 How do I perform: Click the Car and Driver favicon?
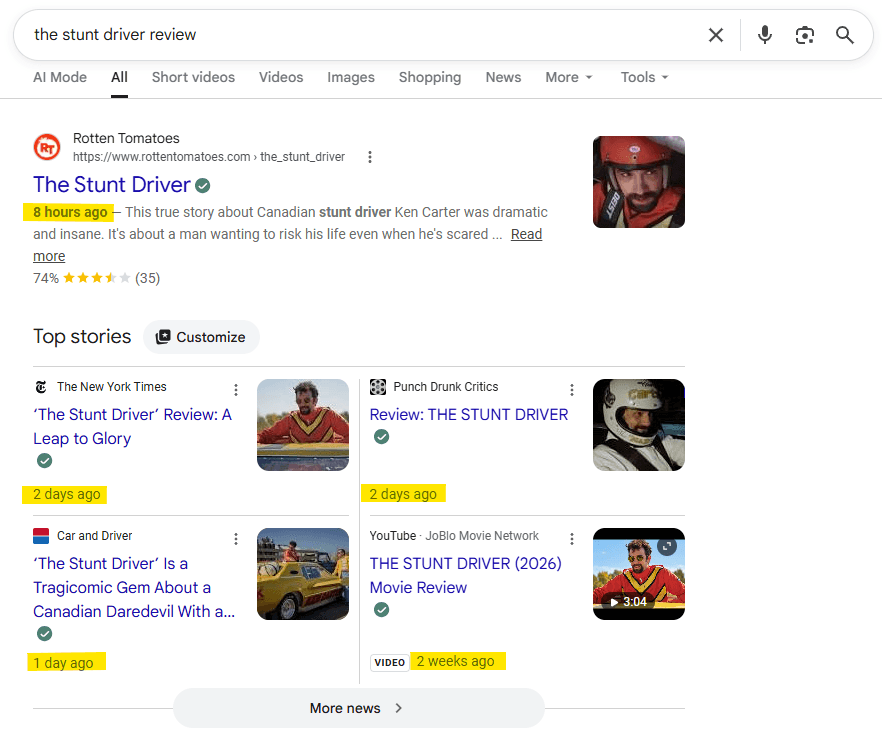click(x=41, y=536)
